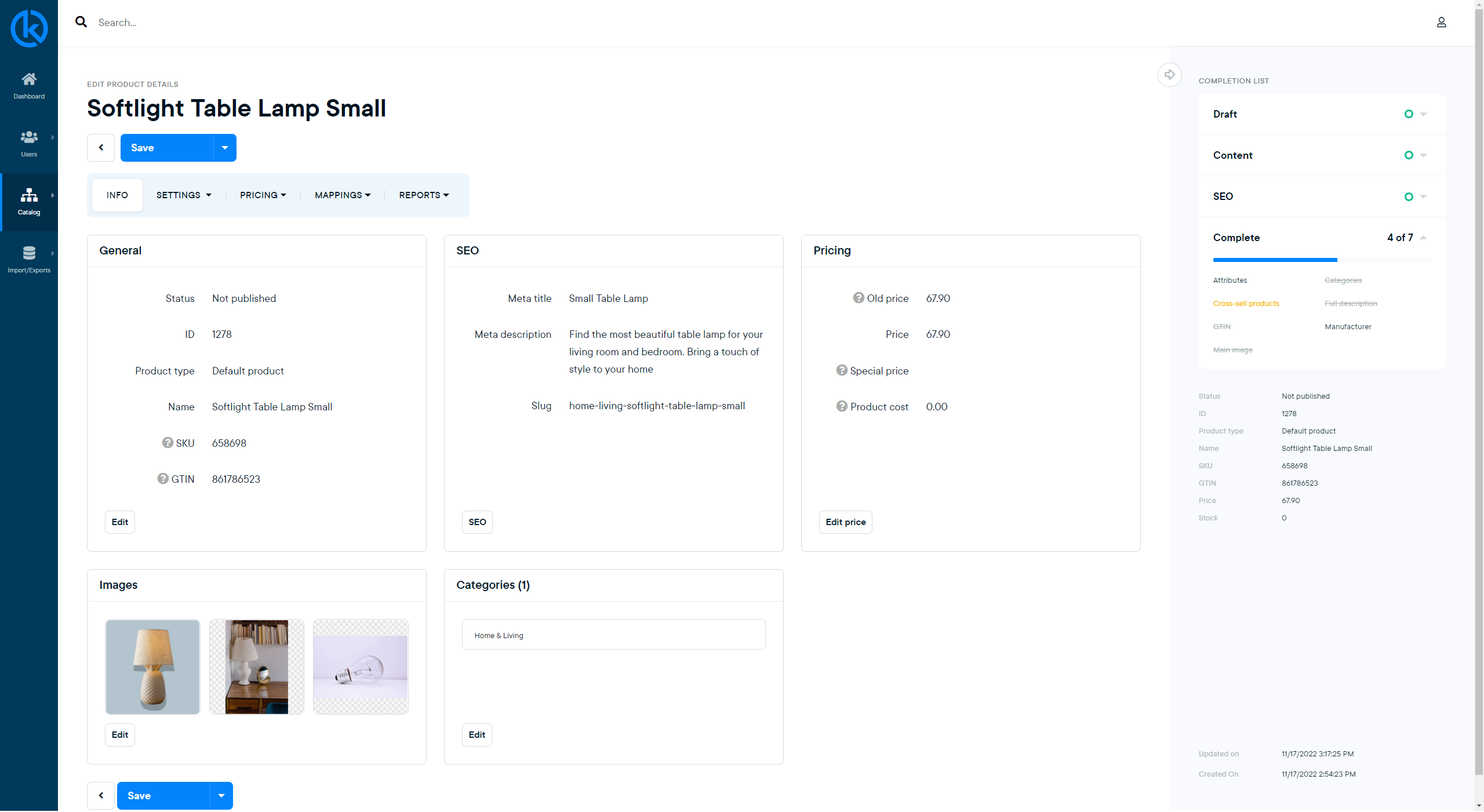The width and height of the screenshot is (1484, 812).
Task: Open the Mappings tab menu
Action: [x=343, y=195]
